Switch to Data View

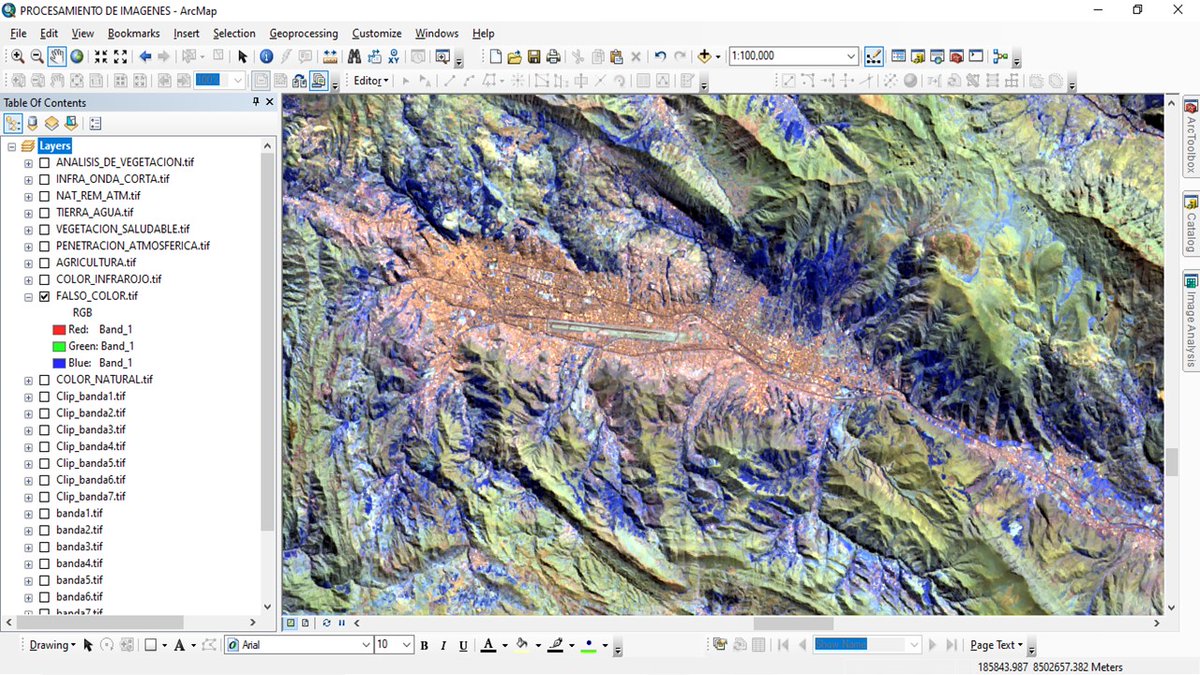tap(291, 623)
